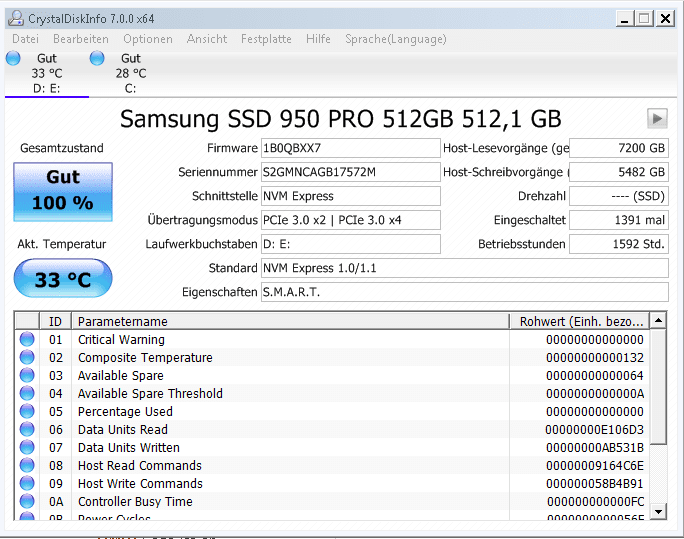
Task: Click status icon of Percentage Used row
Action: click(x=27, y=411)
